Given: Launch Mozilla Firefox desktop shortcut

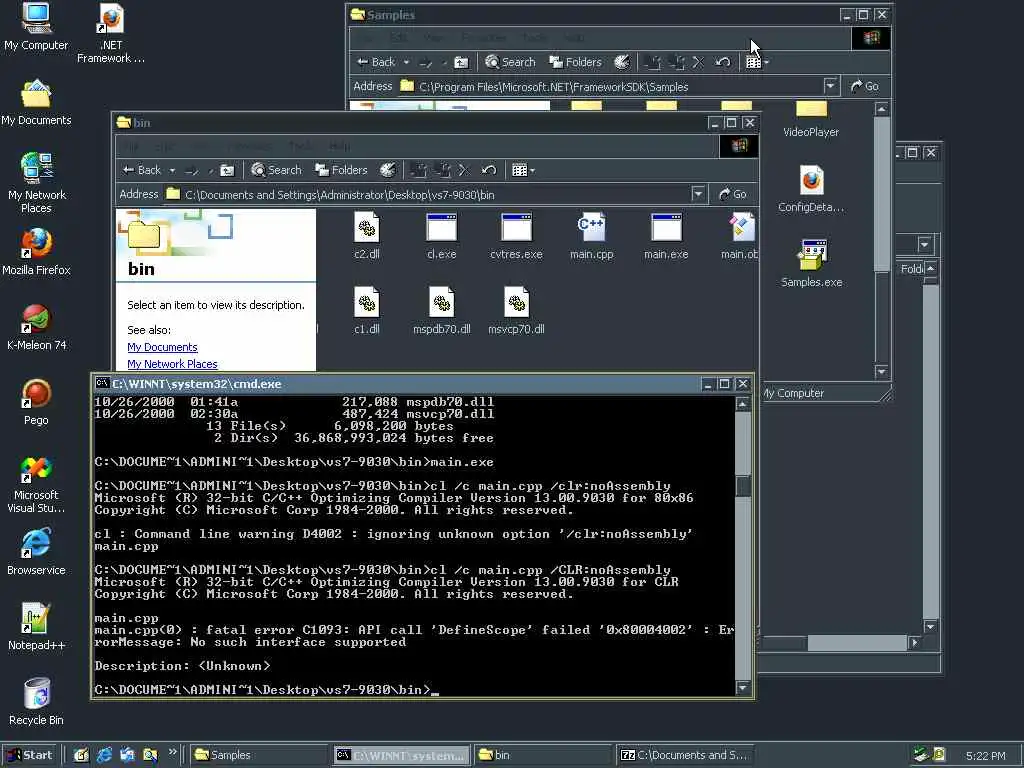Looking at the screenshot, I should tap(36, 252).
